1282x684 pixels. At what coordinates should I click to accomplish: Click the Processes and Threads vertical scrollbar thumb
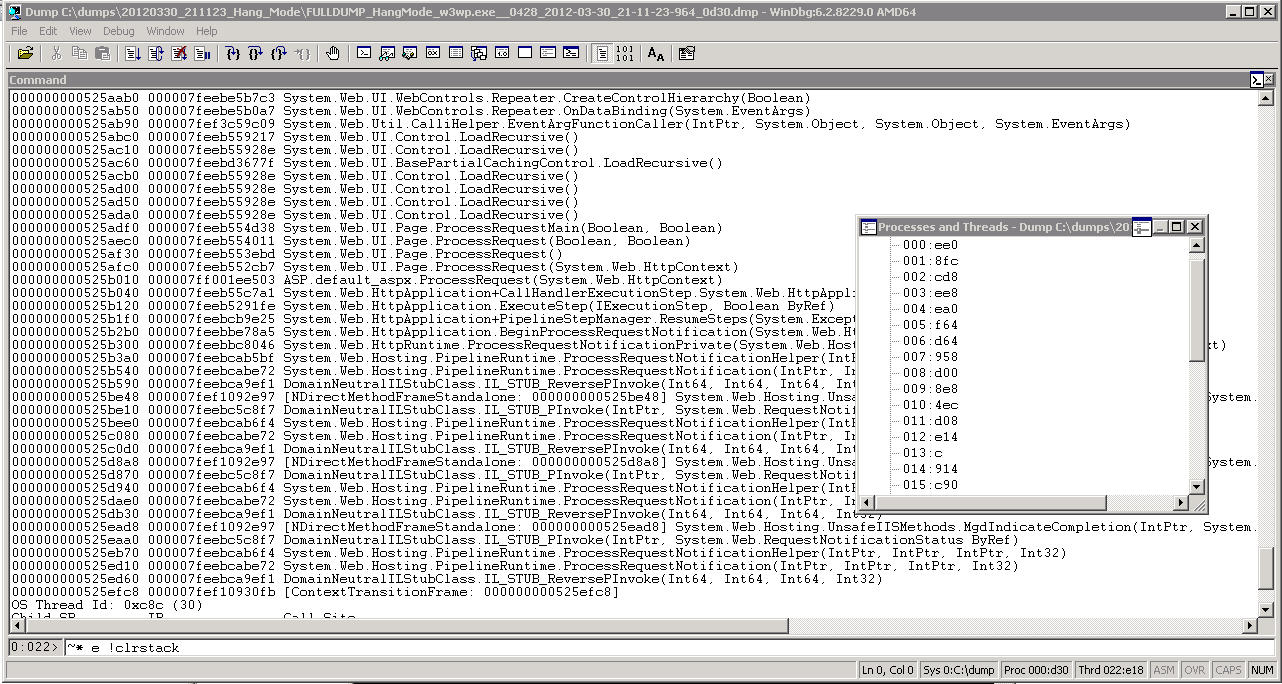pyautogui.click(x=1197, y=308)
